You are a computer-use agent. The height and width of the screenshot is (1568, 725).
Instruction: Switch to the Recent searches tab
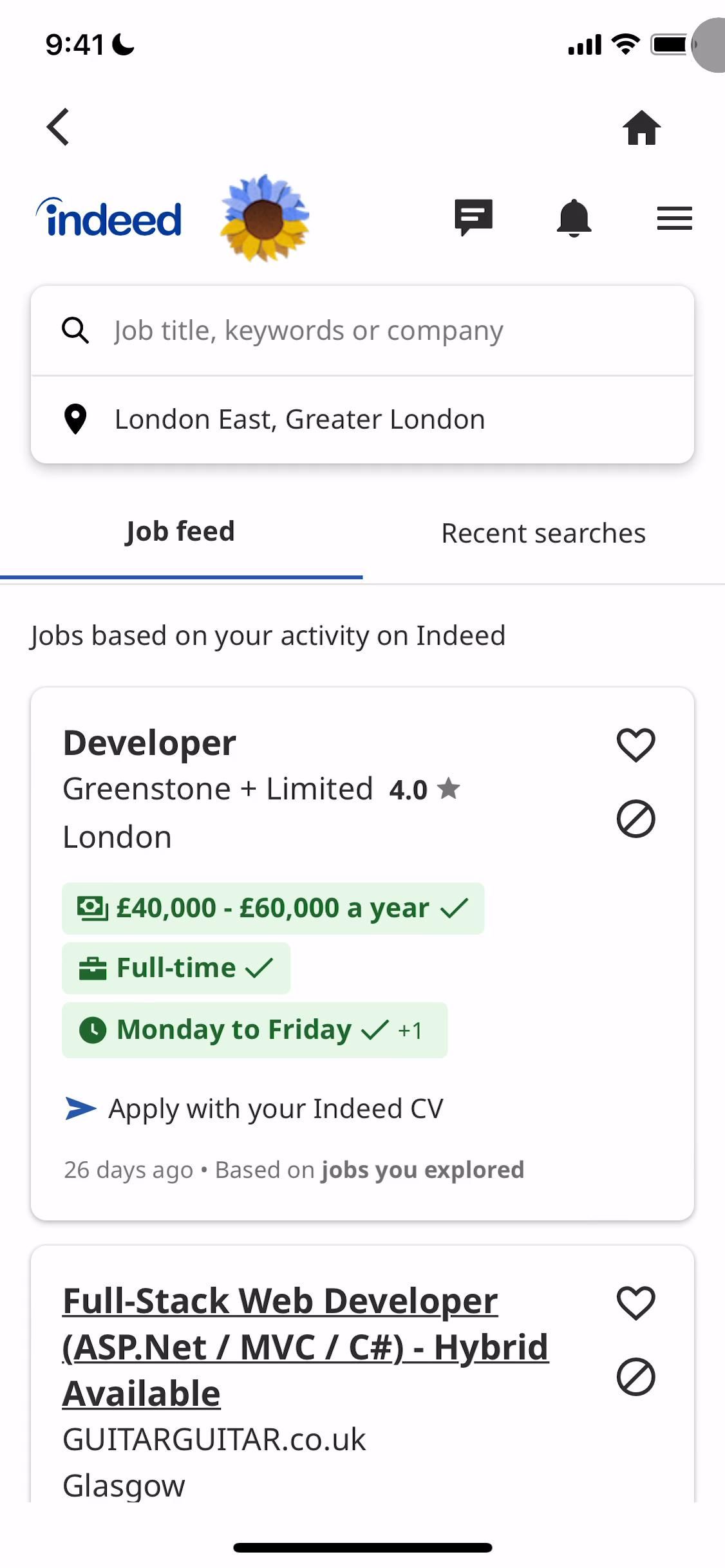[543, 534]
